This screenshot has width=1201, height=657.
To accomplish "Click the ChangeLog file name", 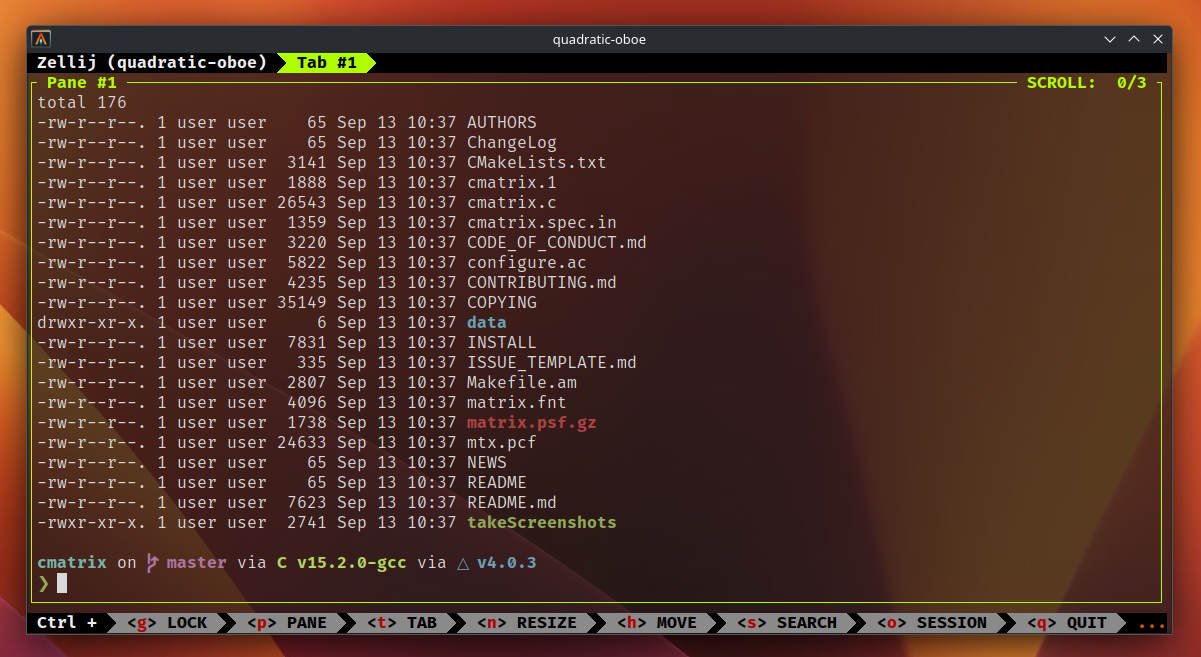I will pos(512,143).
